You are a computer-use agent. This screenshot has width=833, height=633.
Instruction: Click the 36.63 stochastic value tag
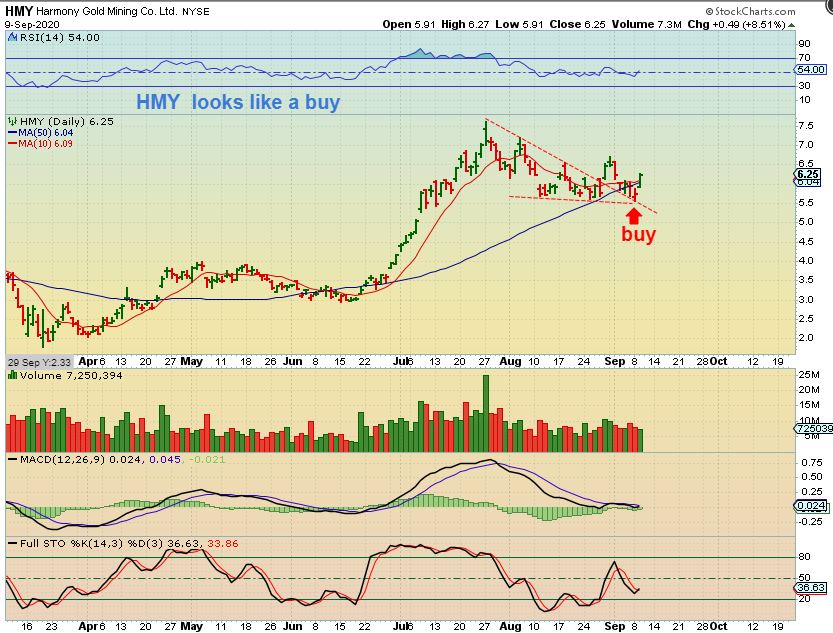[811, 588]
